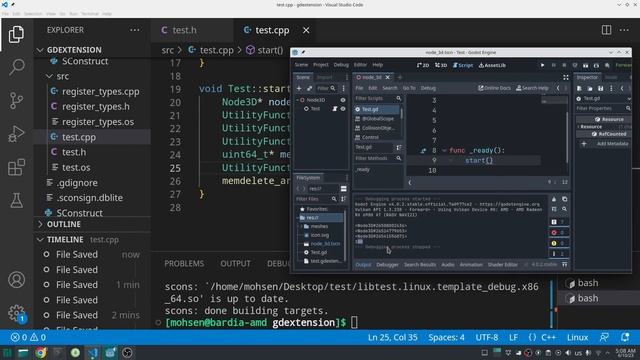Clear the Godot output log
The width and height of the screenshot is (640, 360).
tap(554, 199)
